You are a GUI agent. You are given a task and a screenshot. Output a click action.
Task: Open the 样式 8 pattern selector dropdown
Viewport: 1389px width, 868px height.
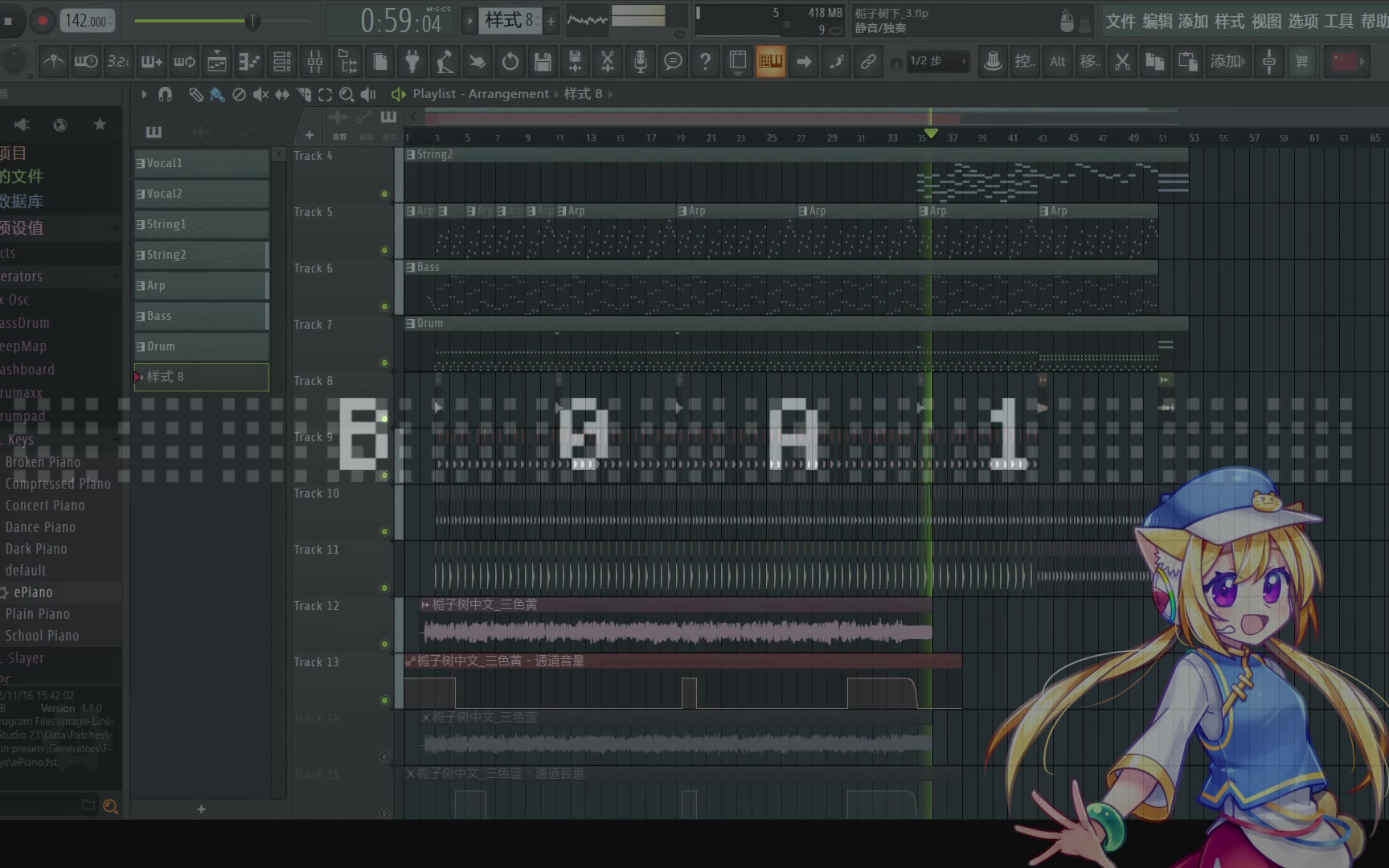(x=510, y=20)
